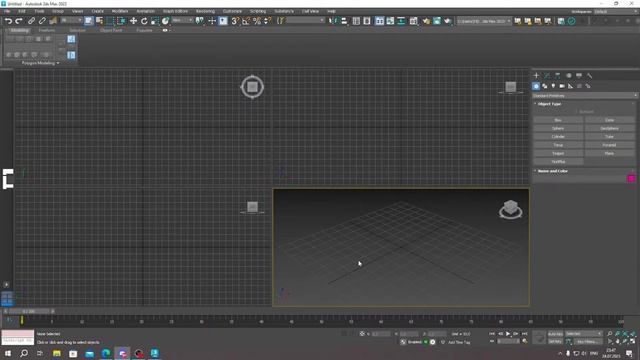Switch to the Utilities command panel
The width and height of the screenshot is (640, 360).
589,76
